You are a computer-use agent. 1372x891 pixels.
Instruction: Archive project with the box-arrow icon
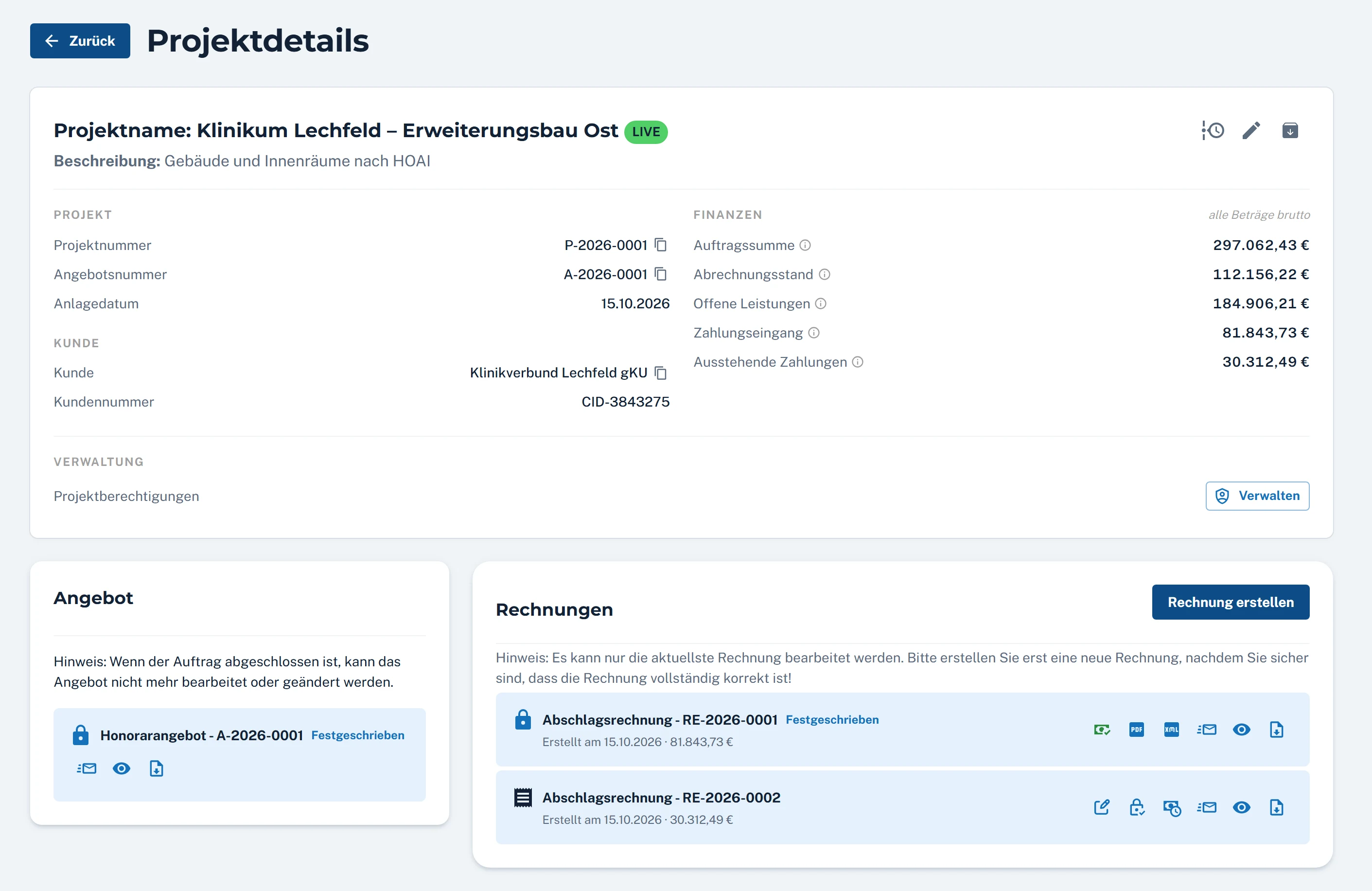(x=1290, y=131)
